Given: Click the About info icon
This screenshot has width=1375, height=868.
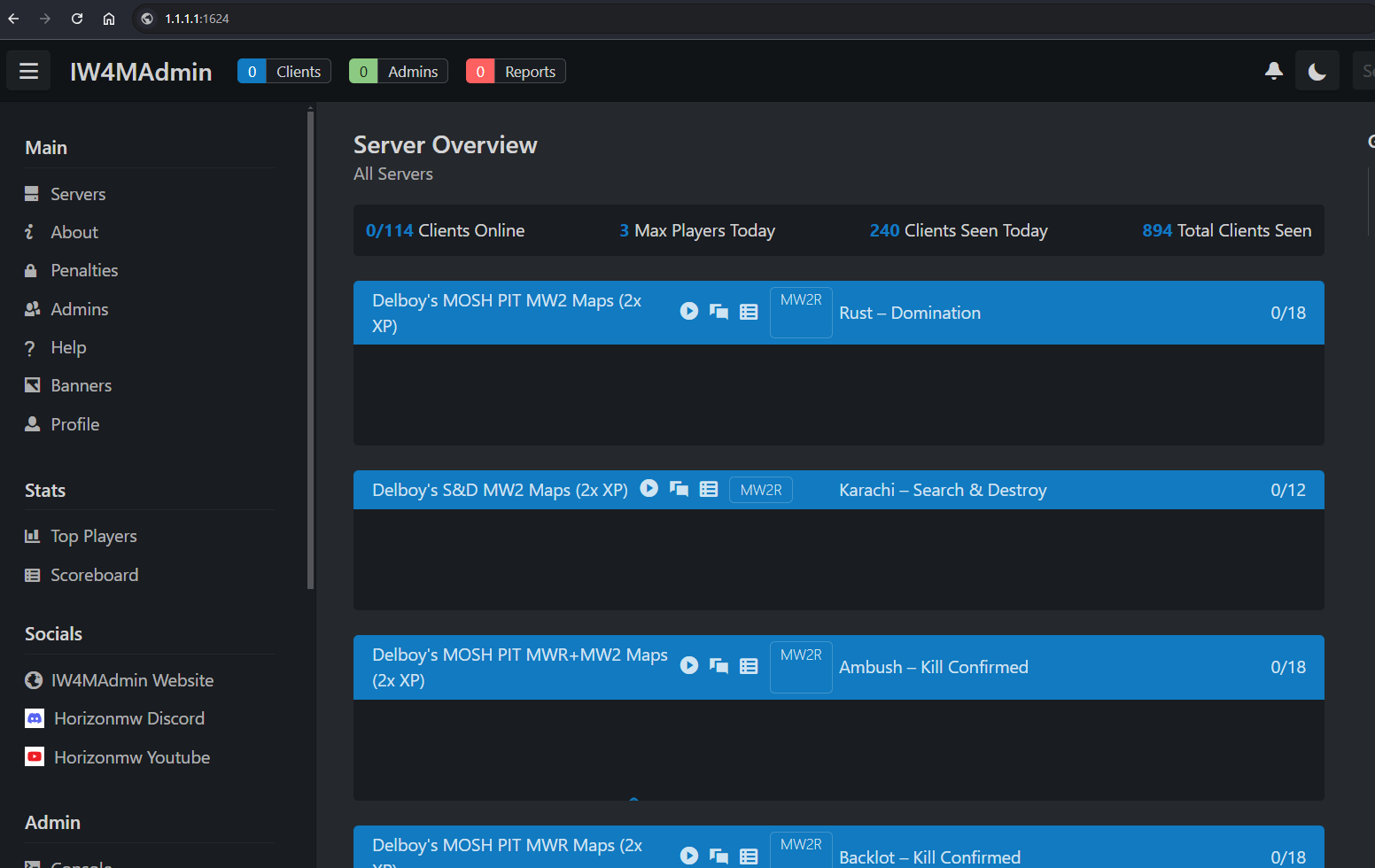Looking at the screenshot, I should [x=30, y=232].
